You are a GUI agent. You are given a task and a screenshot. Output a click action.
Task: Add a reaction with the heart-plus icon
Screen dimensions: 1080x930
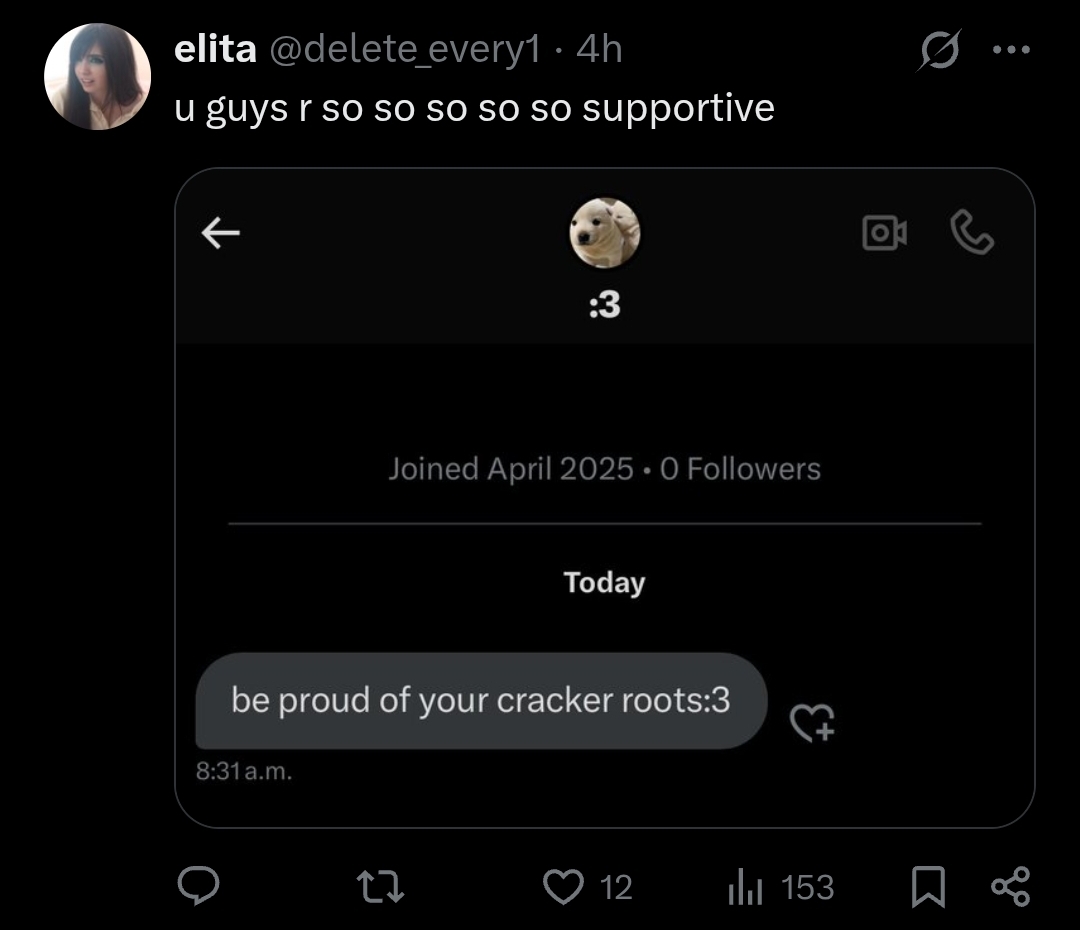tap(811, 720)
